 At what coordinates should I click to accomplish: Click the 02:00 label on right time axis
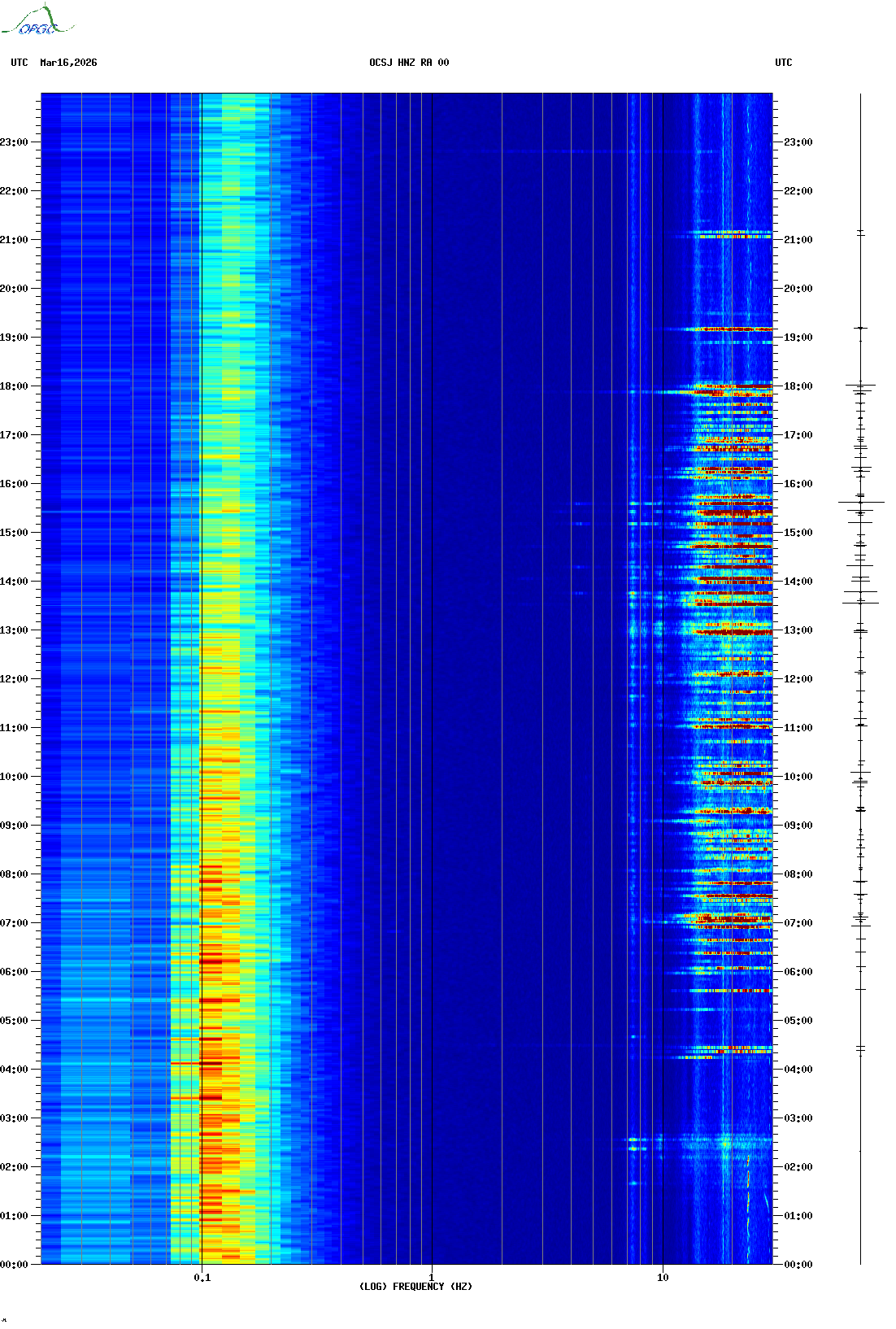(798, 1167)
